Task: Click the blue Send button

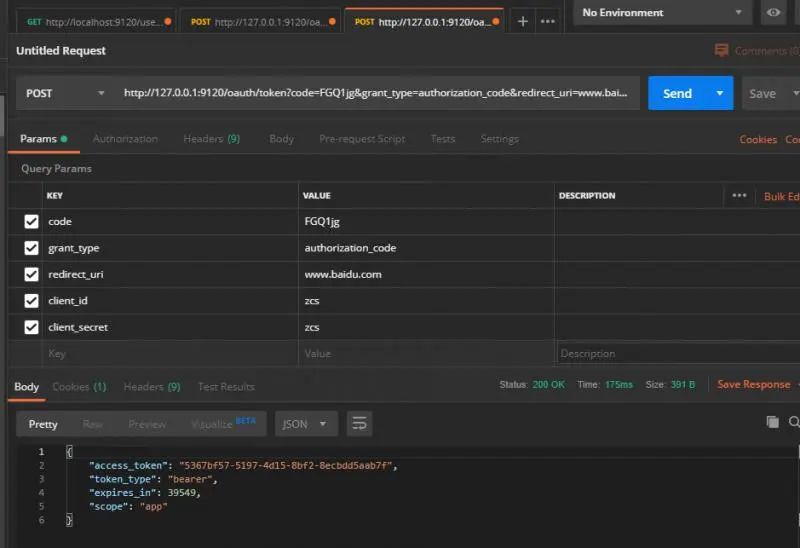Action: 677,93
